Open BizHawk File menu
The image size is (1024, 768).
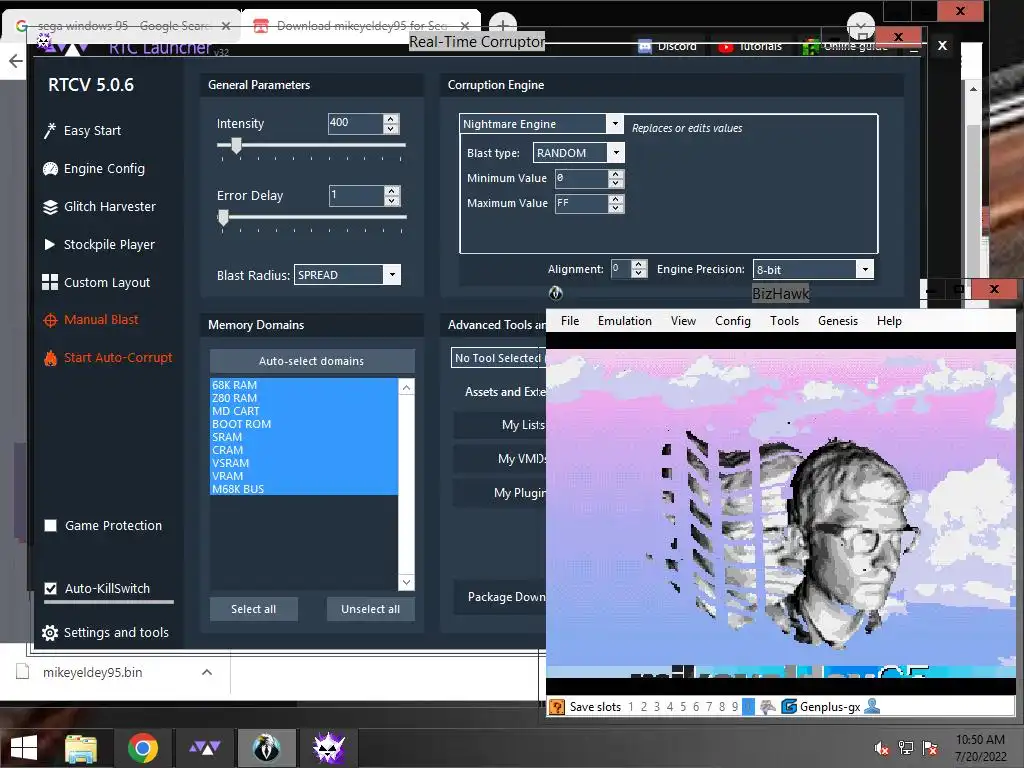pyautogui.click(x=570, y=321)
